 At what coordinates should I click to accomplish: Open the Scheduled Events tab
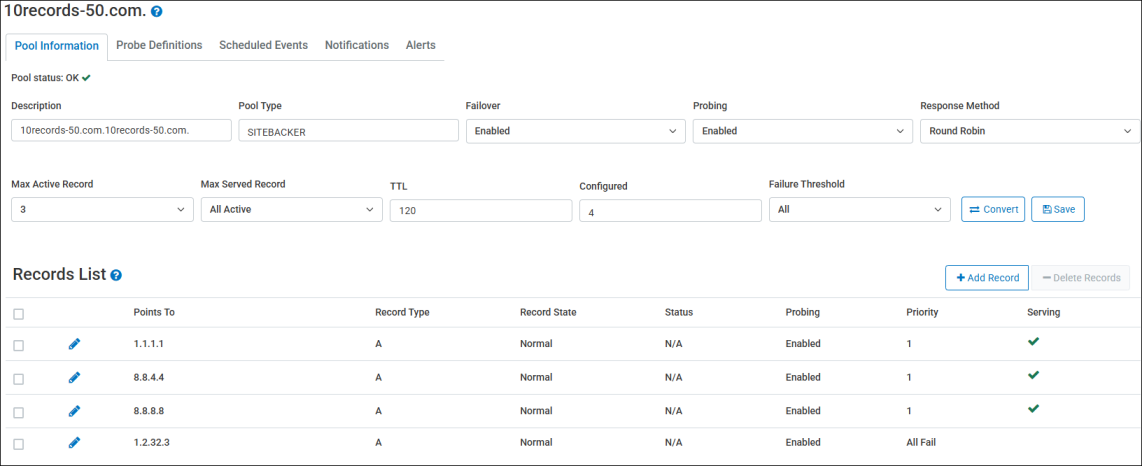tap(263, 45)
